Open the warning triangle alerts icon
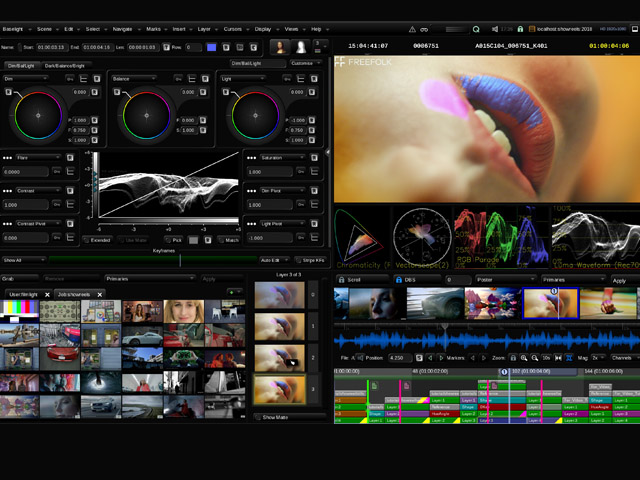 (x=412, y=29)
